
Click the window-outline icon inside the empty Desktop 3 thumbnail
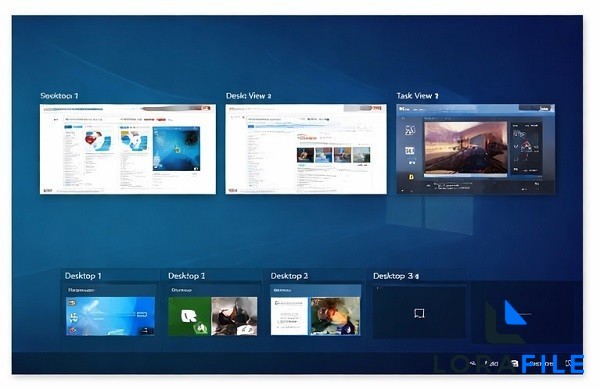tap(419, 314)
